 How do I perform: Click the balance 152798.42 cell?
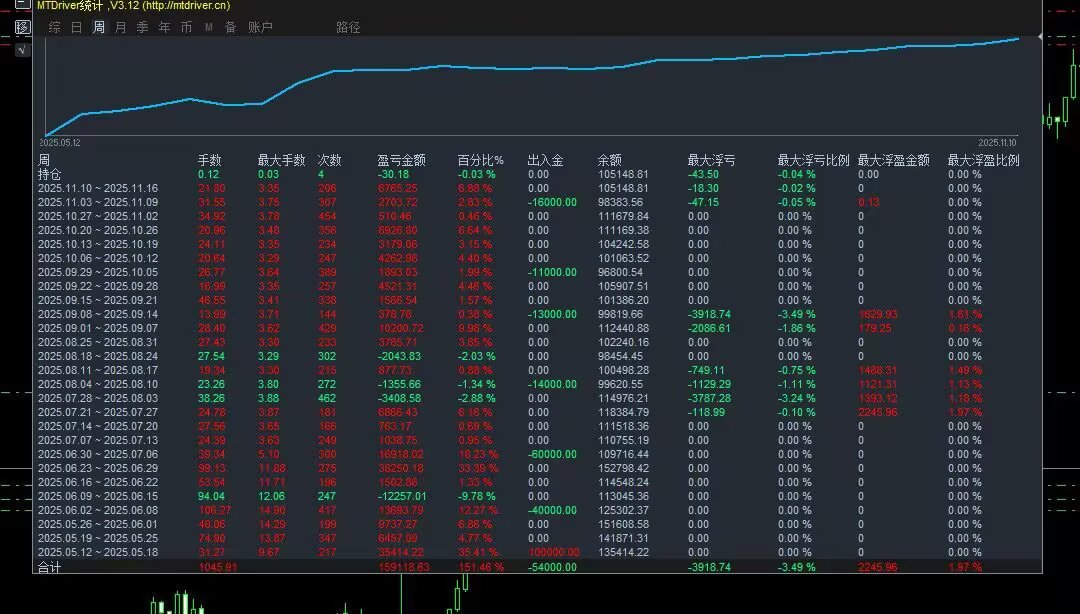click(623, 469)
